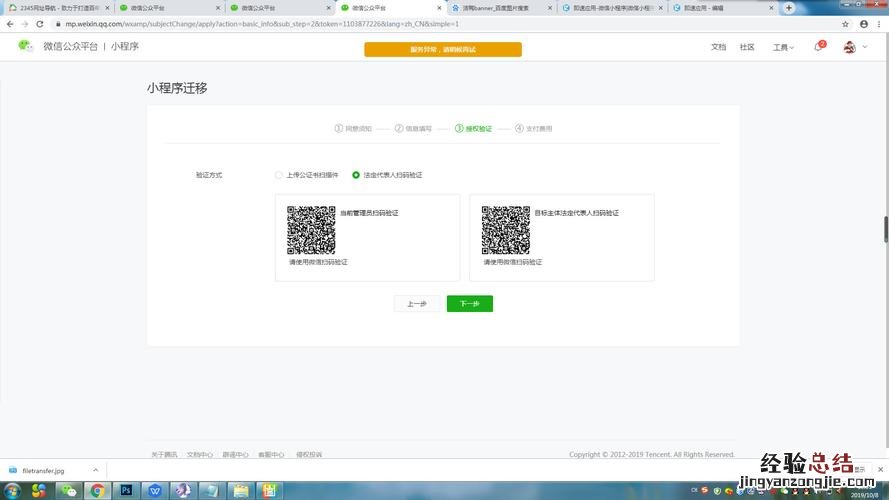The width and height of the screenshot is (889, 500).
Task: Expand the account menu arrow beside avatar
Action: 864,47
